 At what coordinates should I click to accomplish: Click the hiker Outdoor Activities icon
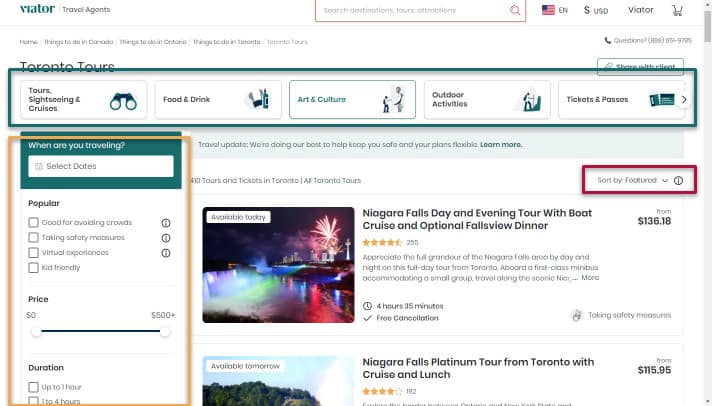pyautogui.click(x=529, y=100)
